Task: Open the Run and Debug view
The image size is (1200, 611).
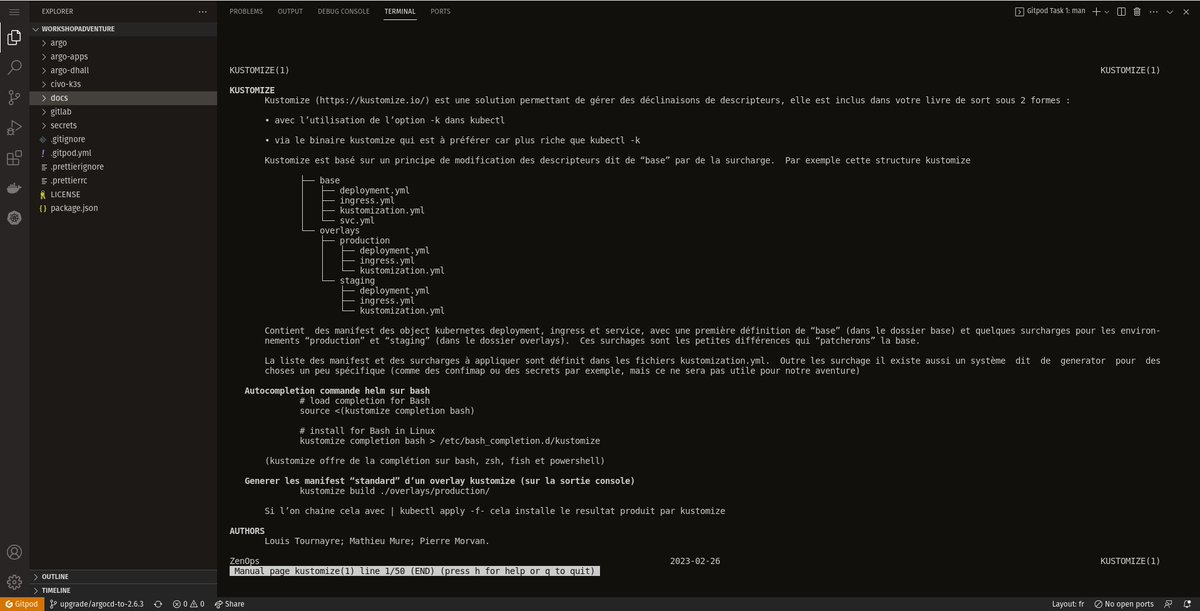Action: pyautogui.click(x=14, y=128)
